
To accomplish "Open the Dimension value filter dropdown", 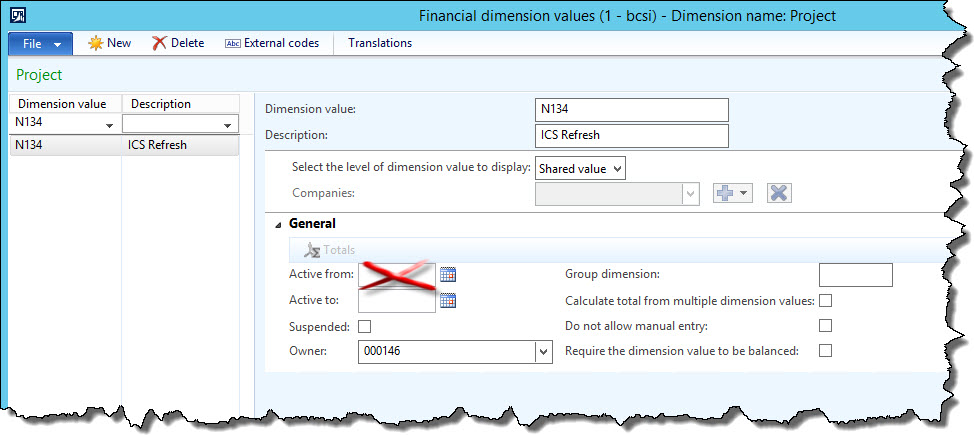I will [108, 125].
